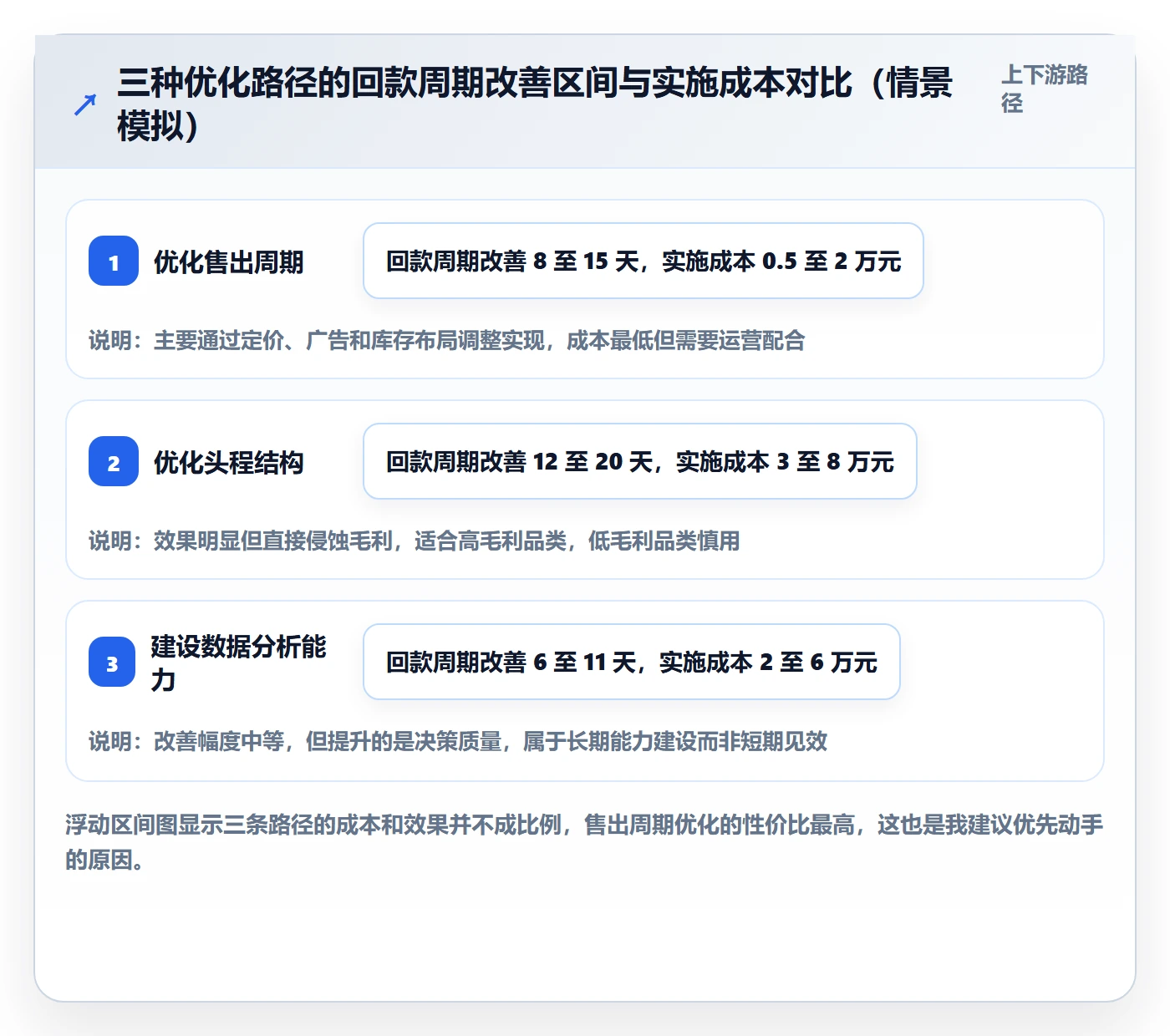Click the number 1 badge
This screenshot has height=1036, width=1170.
click(x=114, y=261)
